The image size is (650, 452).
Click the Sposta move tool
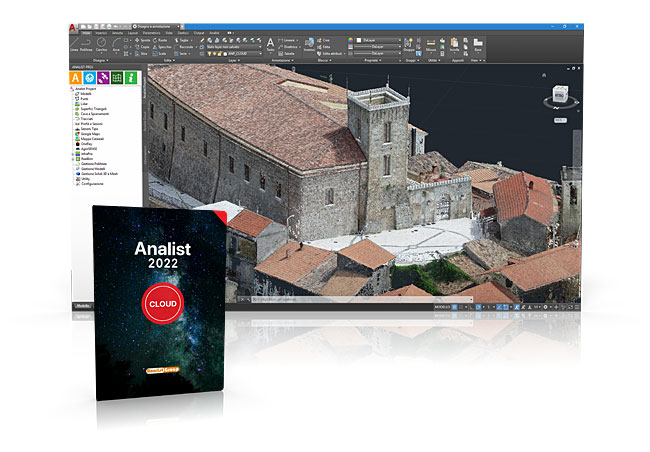click(x=142, y=40)
